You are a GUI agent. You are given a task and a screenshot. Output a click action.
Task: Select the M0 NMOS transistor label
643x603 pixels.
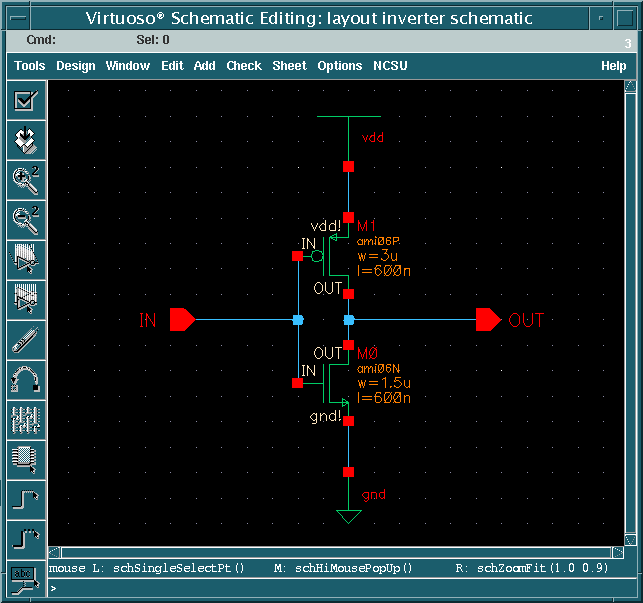click(367, 353)
